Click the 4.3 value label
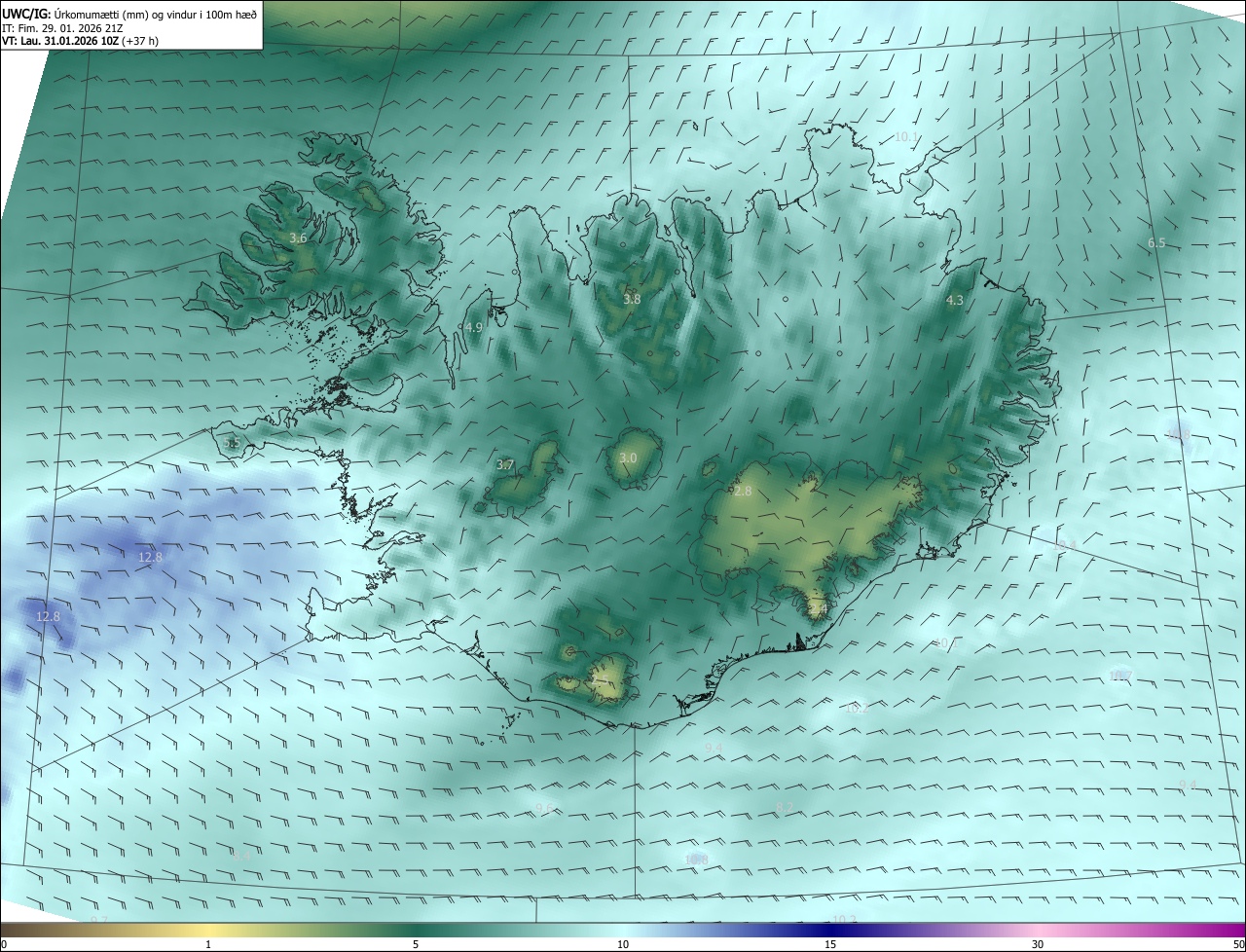The height and width of the screenshot is (952, 1246). click(x=955, y=301)
